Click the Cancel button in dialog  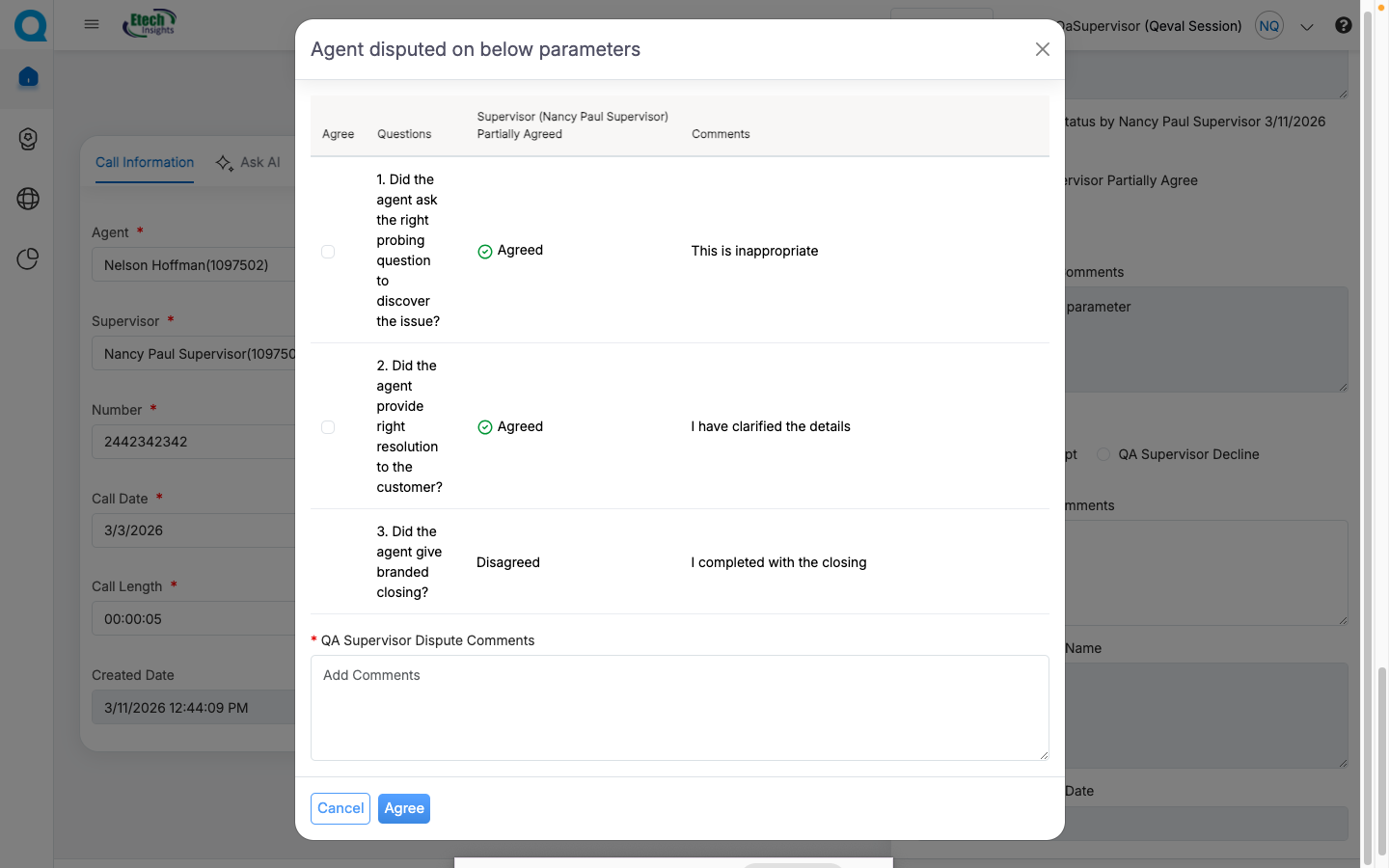340,808
